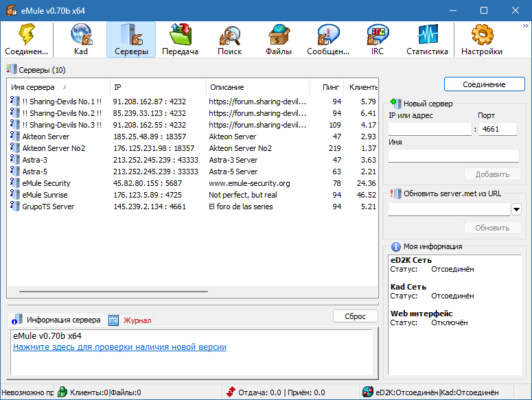Open the Настройки settings
The width and height of the screenshot is (532, 400).
click(481, 39)
